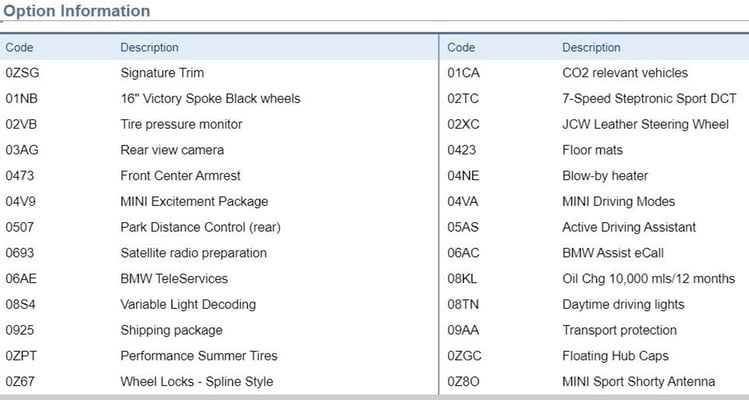Select the Satellite radio preparation row
749x400 pixels.
point(193,253)
